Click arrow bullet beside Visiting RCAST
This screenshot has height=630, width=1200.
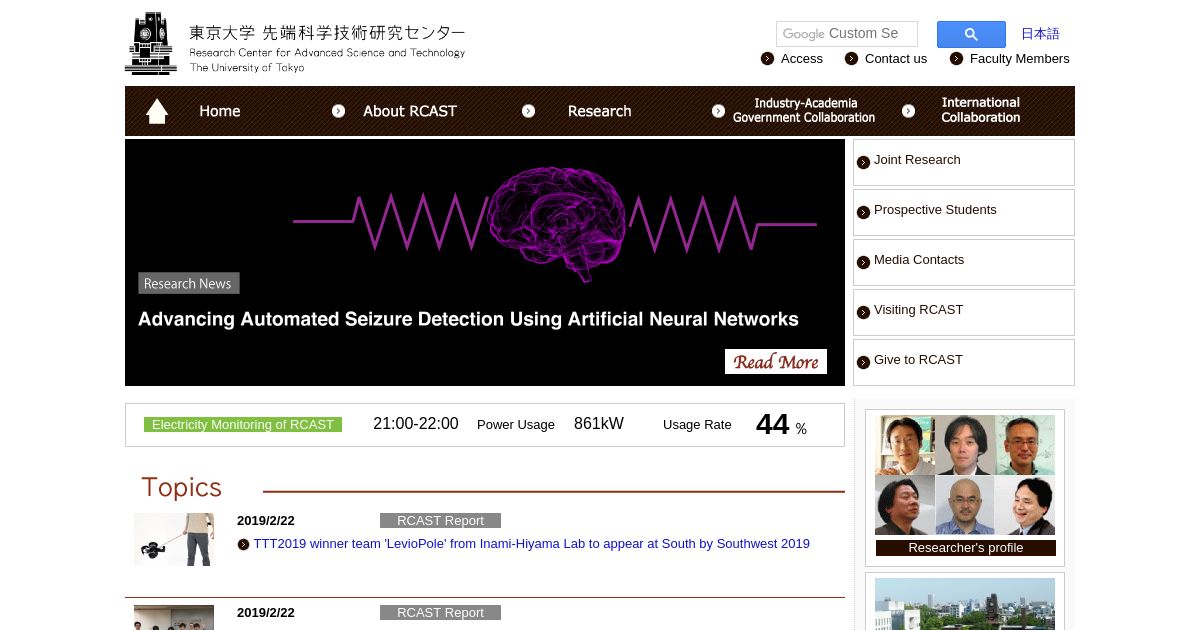tap(864, 312)
